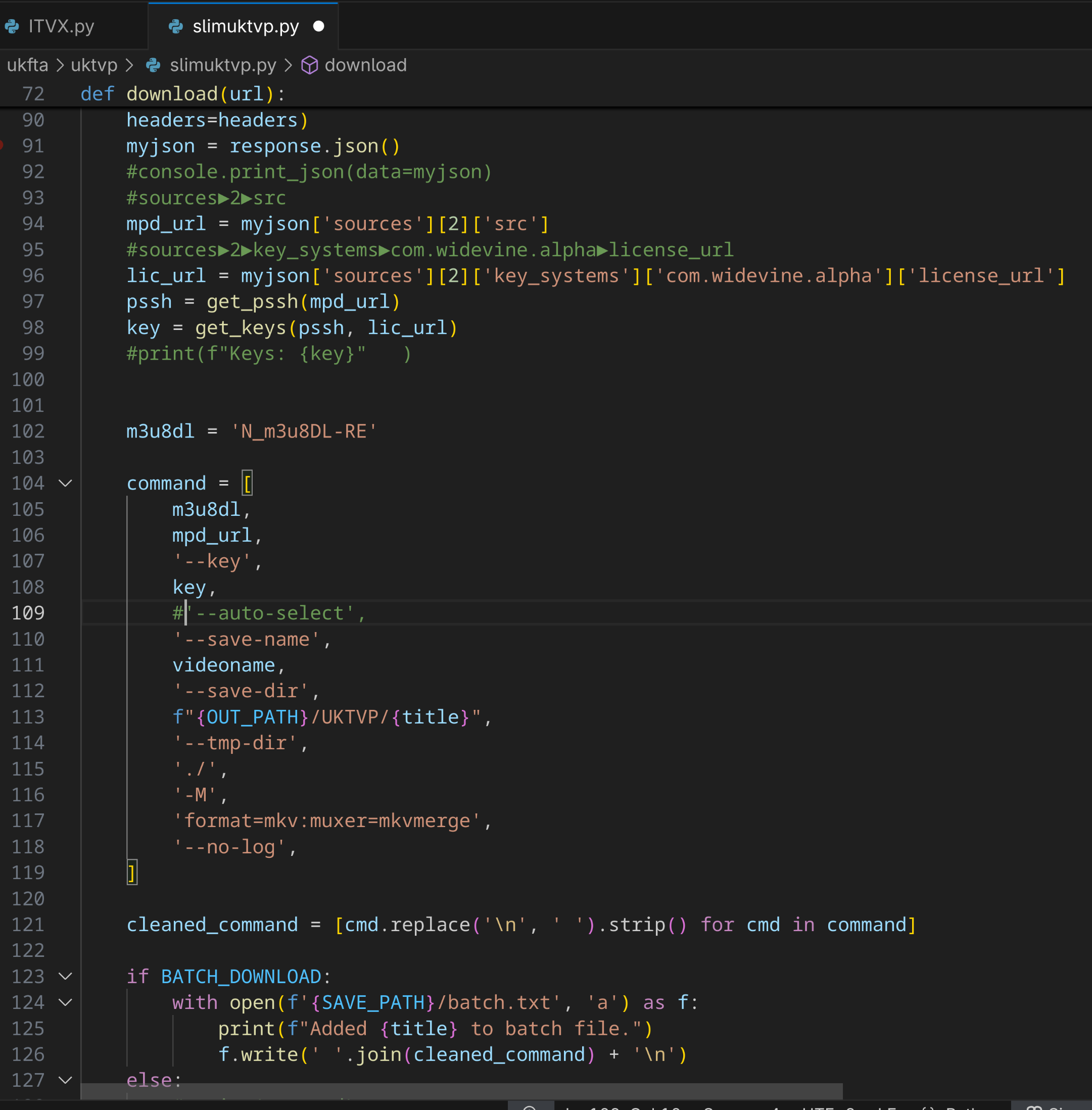Click the cube symbol icon beside download
This screenshot has width=1092, height=1110.
click(310, 65)
